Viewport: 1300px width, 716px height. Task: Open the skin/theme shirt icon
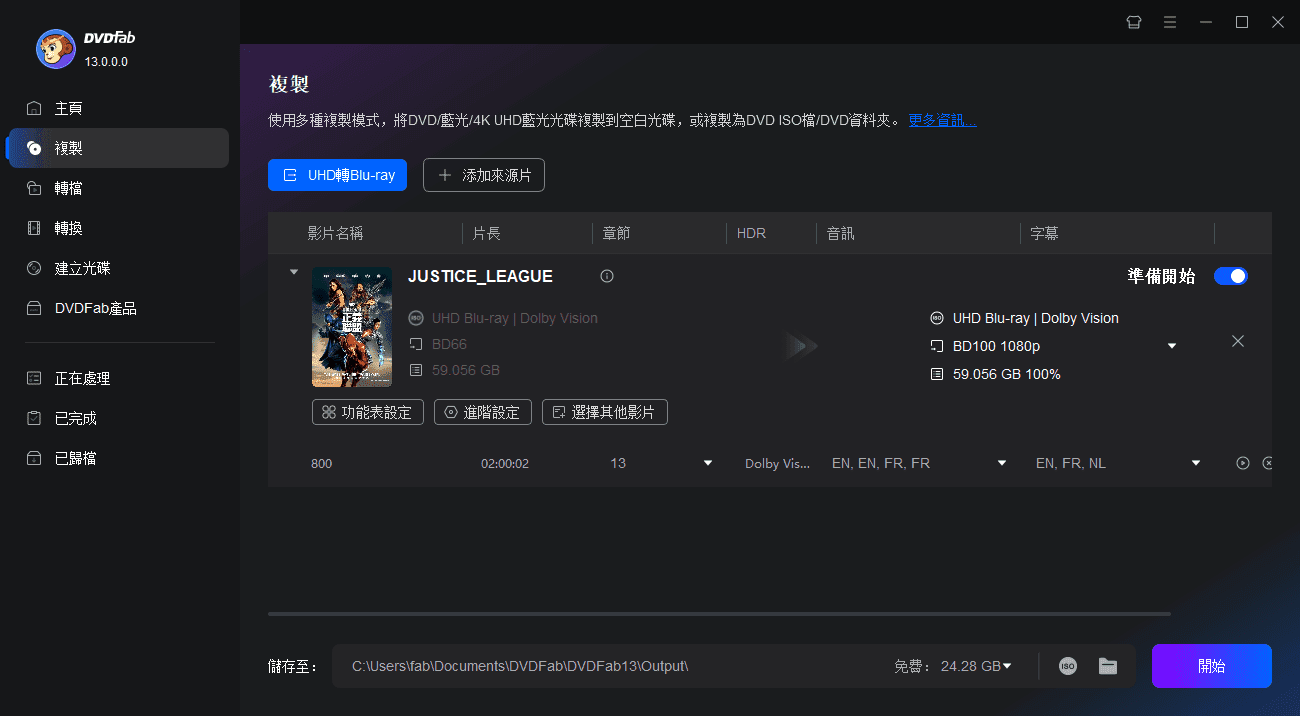tap(1134, 22)
